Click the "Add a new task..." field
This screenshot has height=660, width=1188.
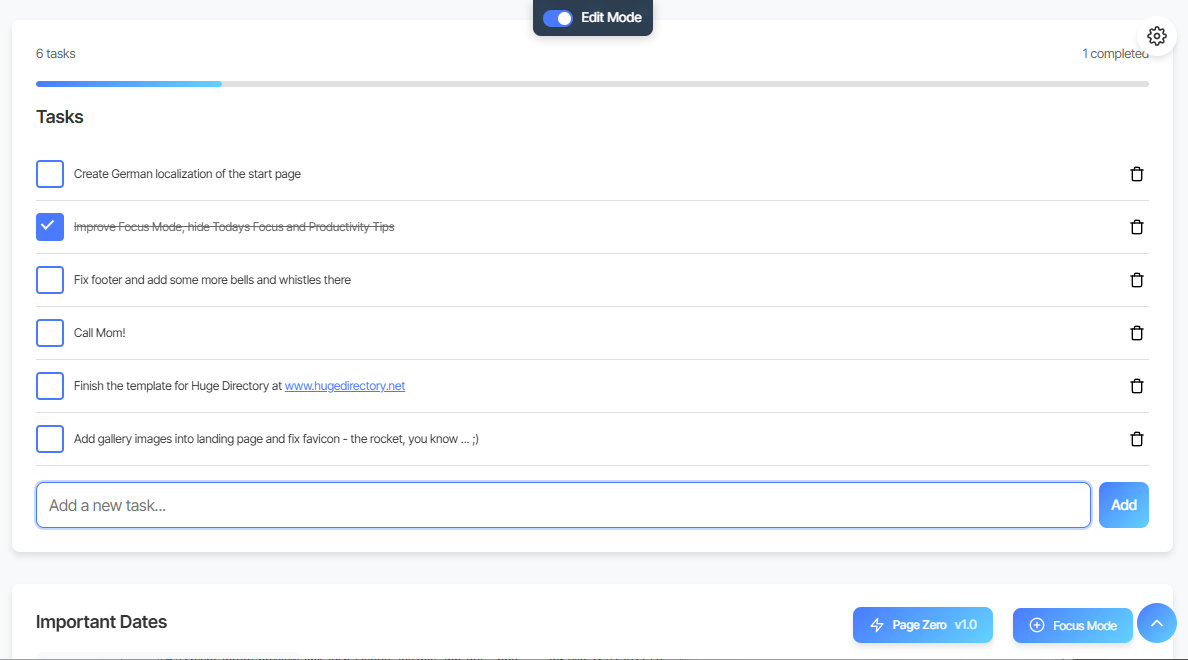[x=563, y=505]
